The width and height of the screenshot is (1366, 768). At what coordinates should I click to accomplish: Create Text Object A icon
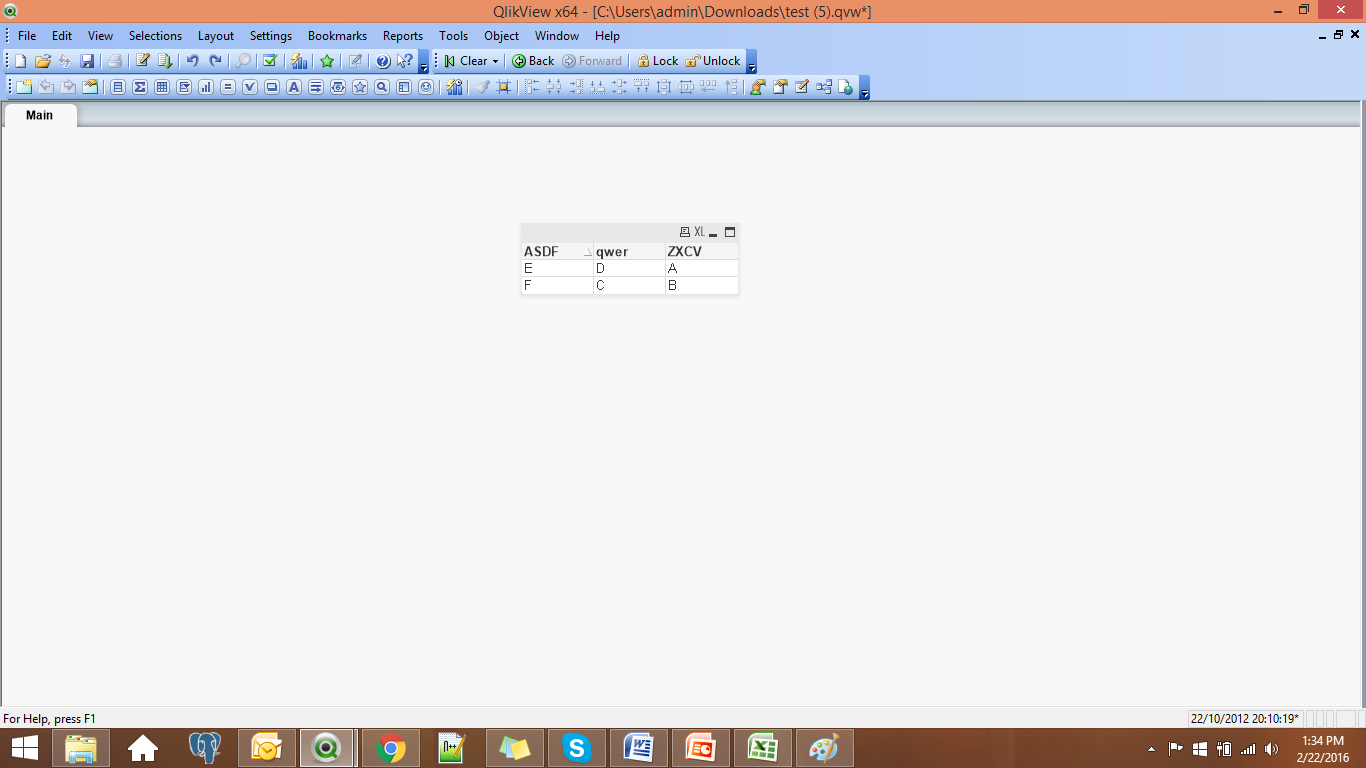point(294,87)
